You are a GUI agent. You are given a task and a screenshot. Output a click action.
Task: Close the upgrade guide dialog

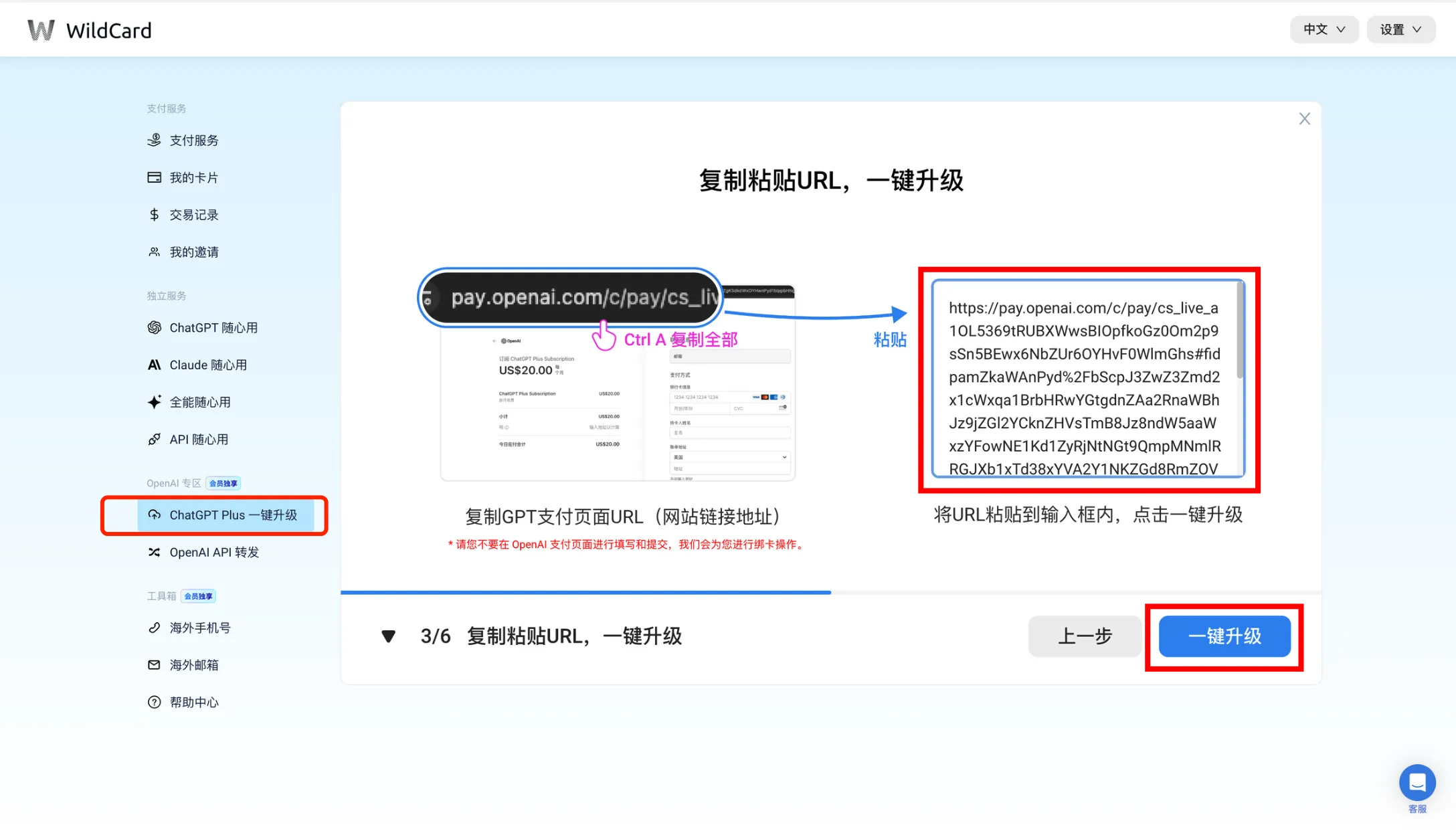pyautogui.click(x=1305, y=119)
